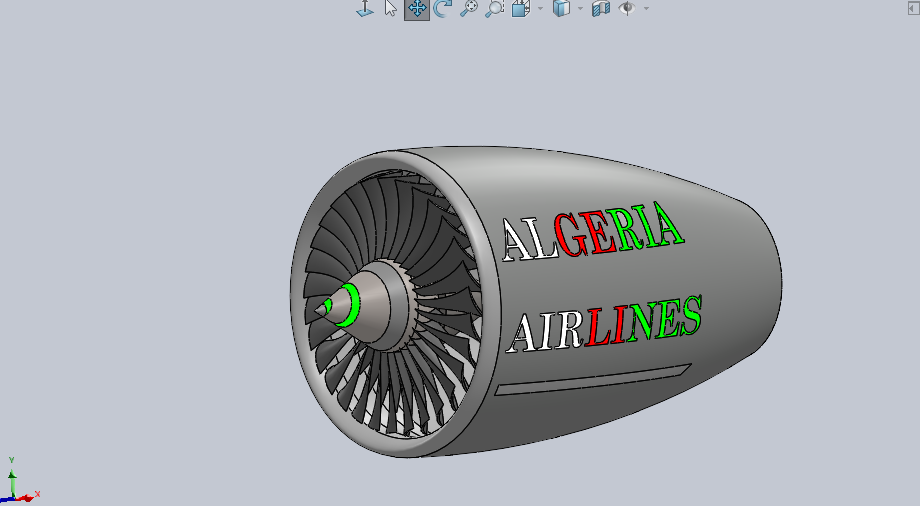Viewport: 920px width, 506px height.
Task: Toggle the Pan view tool
Action: 417,9
